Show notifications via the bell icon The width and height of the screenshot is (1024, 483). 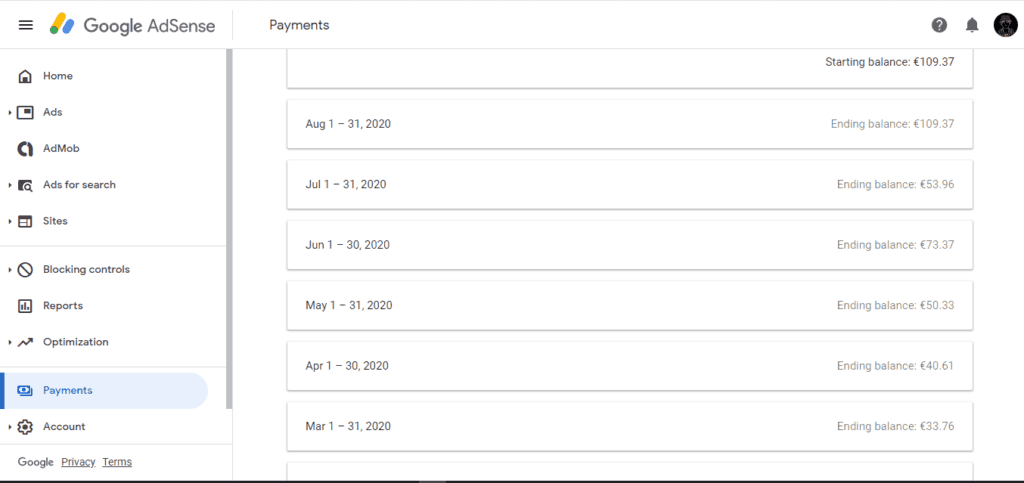click(x=972, y=25)
